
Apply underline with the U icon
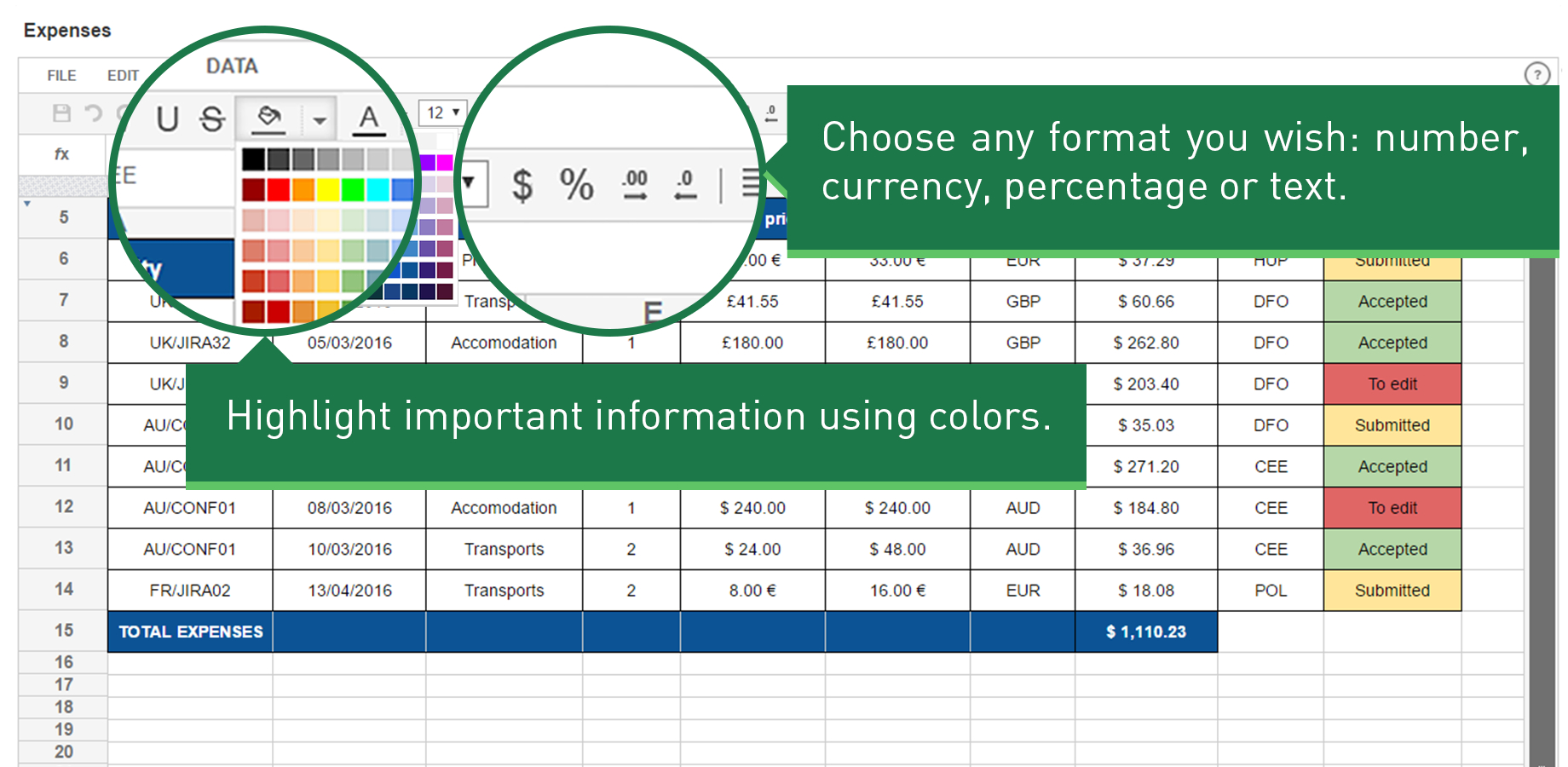click(x=168, y=118)
